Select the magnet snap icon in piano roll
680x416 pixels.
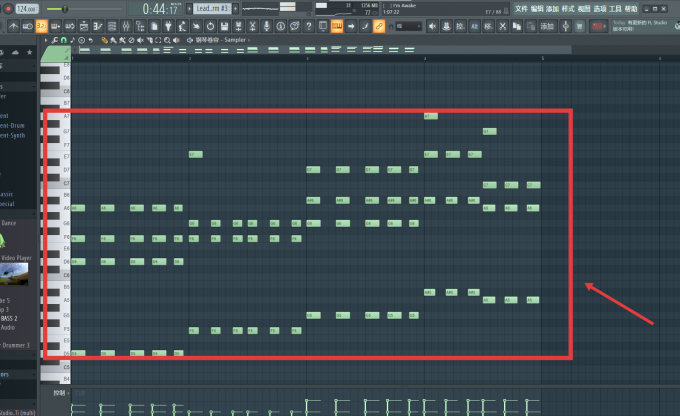[x=64, y=40]
